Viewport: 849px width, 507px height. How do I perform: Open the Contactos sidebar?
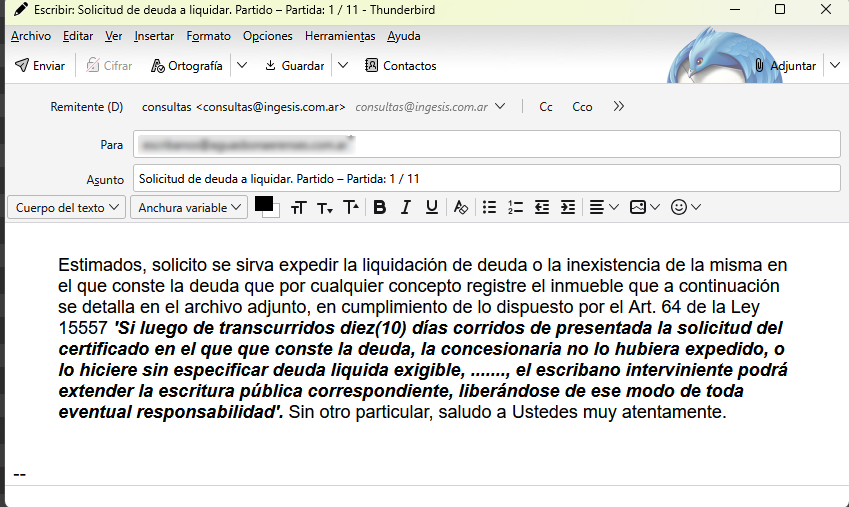click(x=400, y=66)
